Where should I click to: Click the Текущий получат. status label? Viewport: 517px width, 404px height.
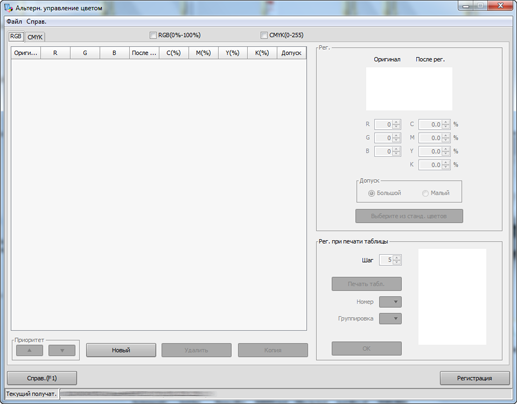[31, 394]
